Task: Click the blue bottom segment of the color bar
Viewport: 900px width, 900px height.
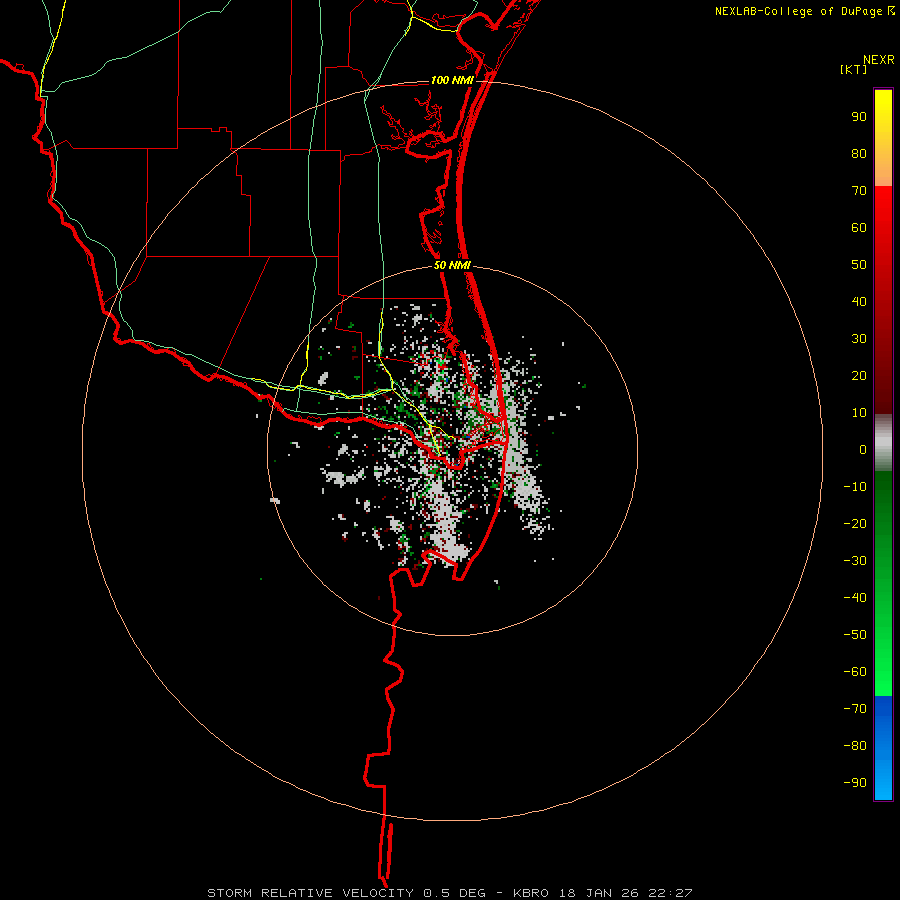Action: pos(883,748)
